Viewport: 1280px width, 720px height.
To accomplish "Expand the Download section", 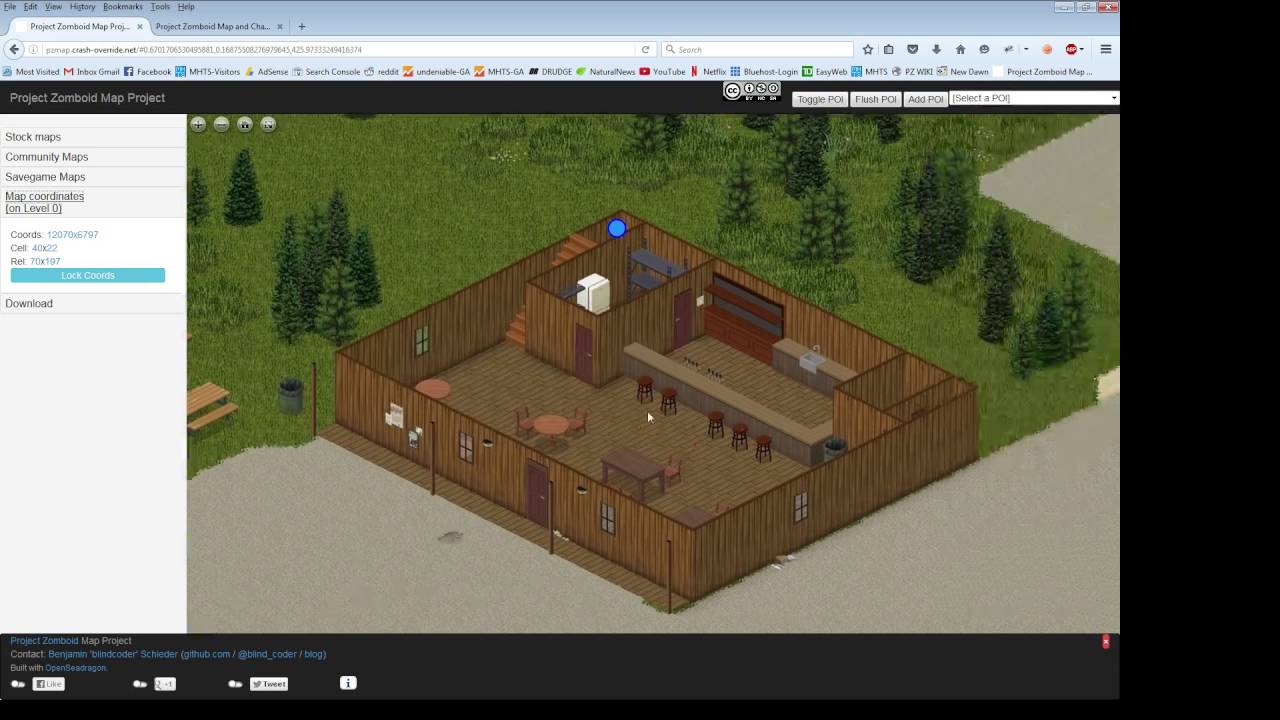I will click(93, 303).
